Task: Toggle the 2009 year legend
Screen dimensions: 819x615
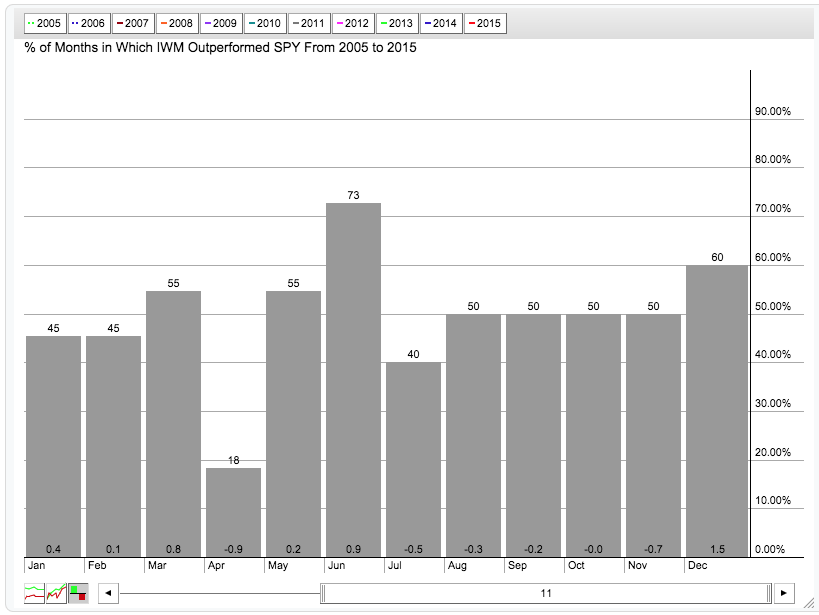Action: (221, 24)
